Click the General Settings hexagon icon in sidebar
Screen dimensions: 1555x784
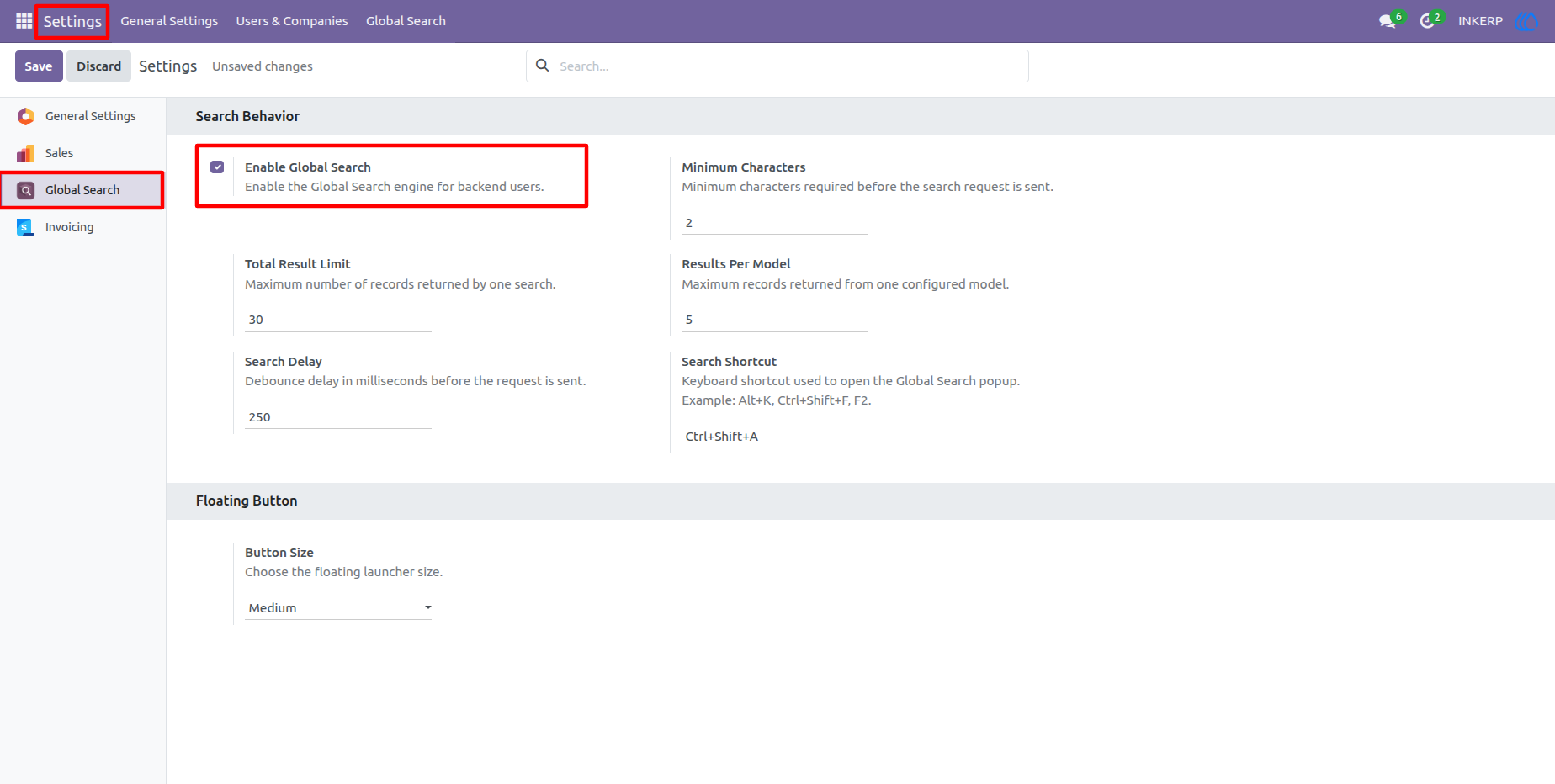point(26,116)
